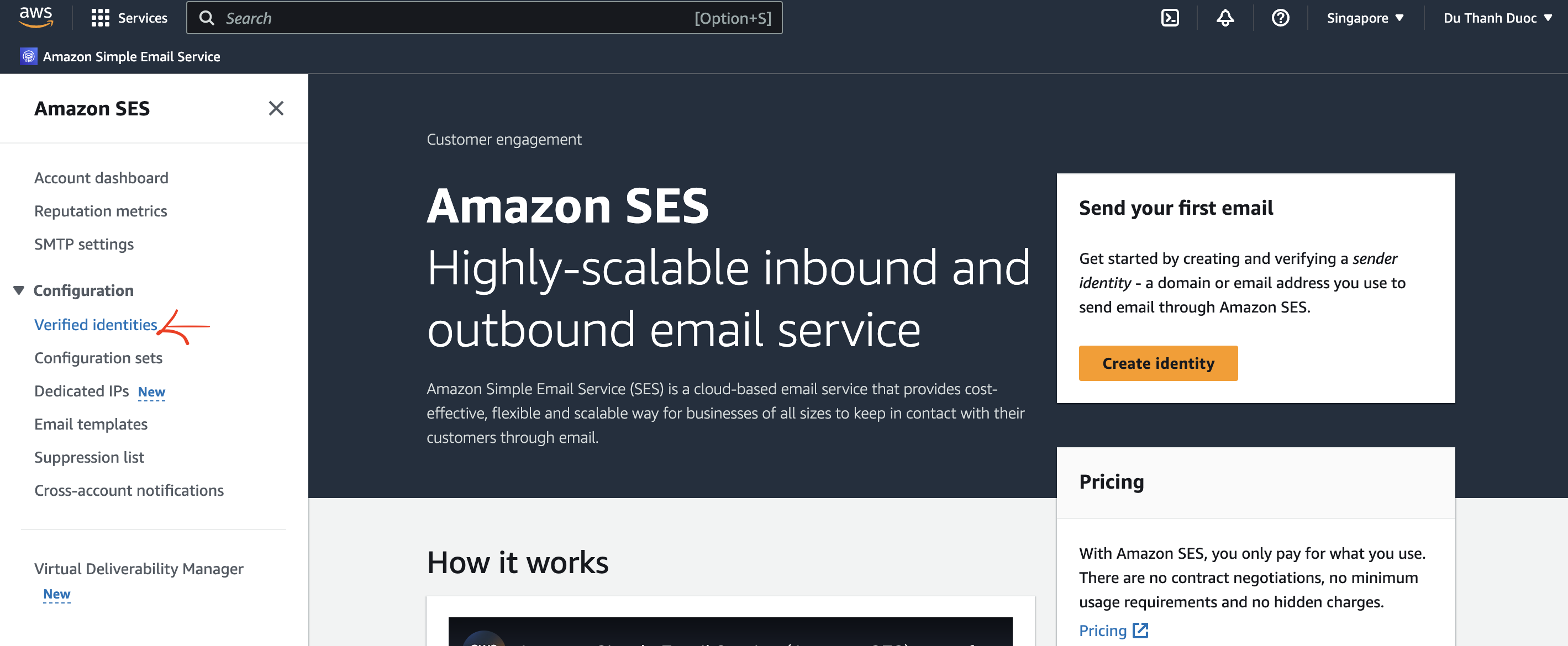This screenshot has width=1568, height=646.
Task: Click the external link icon beside Pricing
Action: click(1140, 630)
